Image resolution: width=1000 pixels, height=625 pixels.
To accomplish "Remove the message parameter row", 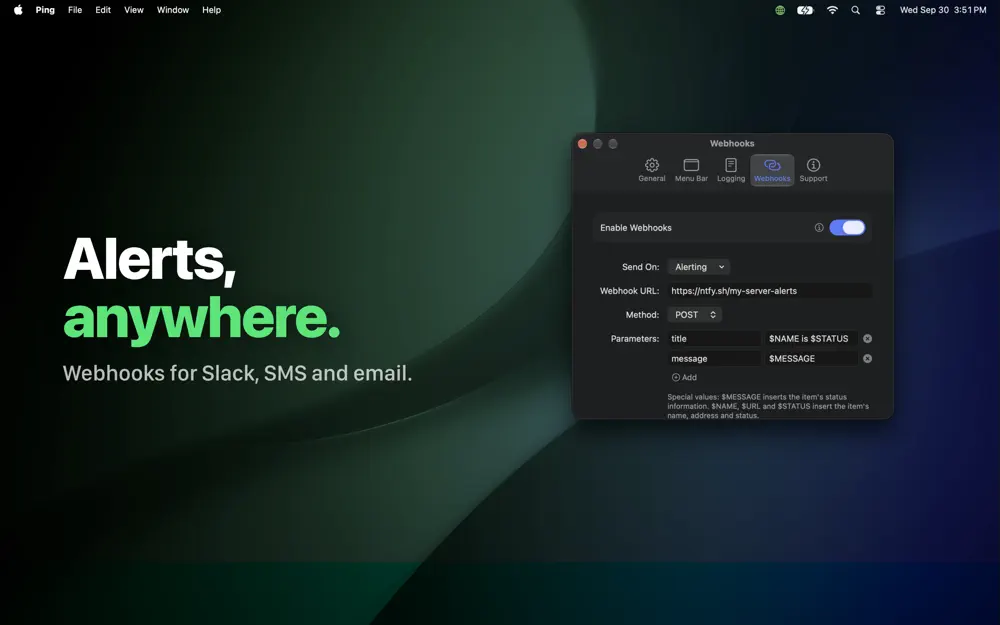I will (x=867, y=358).
